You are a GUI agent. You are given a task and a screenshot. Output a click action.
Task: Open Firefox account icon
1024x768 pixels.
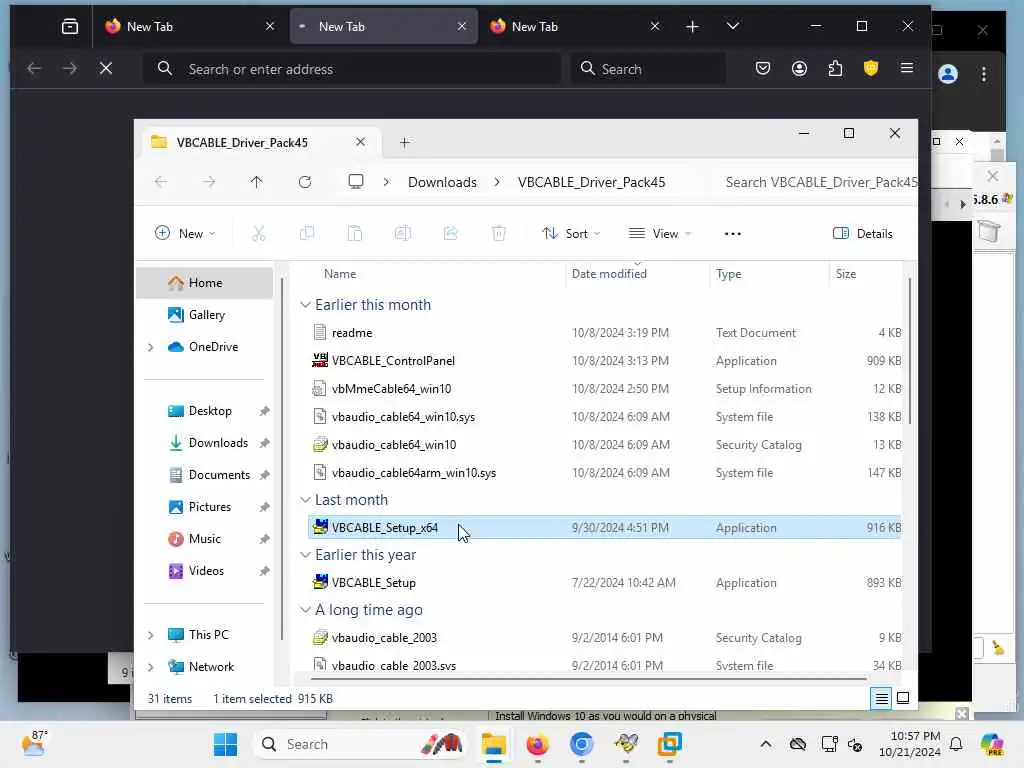pos(799,69)
